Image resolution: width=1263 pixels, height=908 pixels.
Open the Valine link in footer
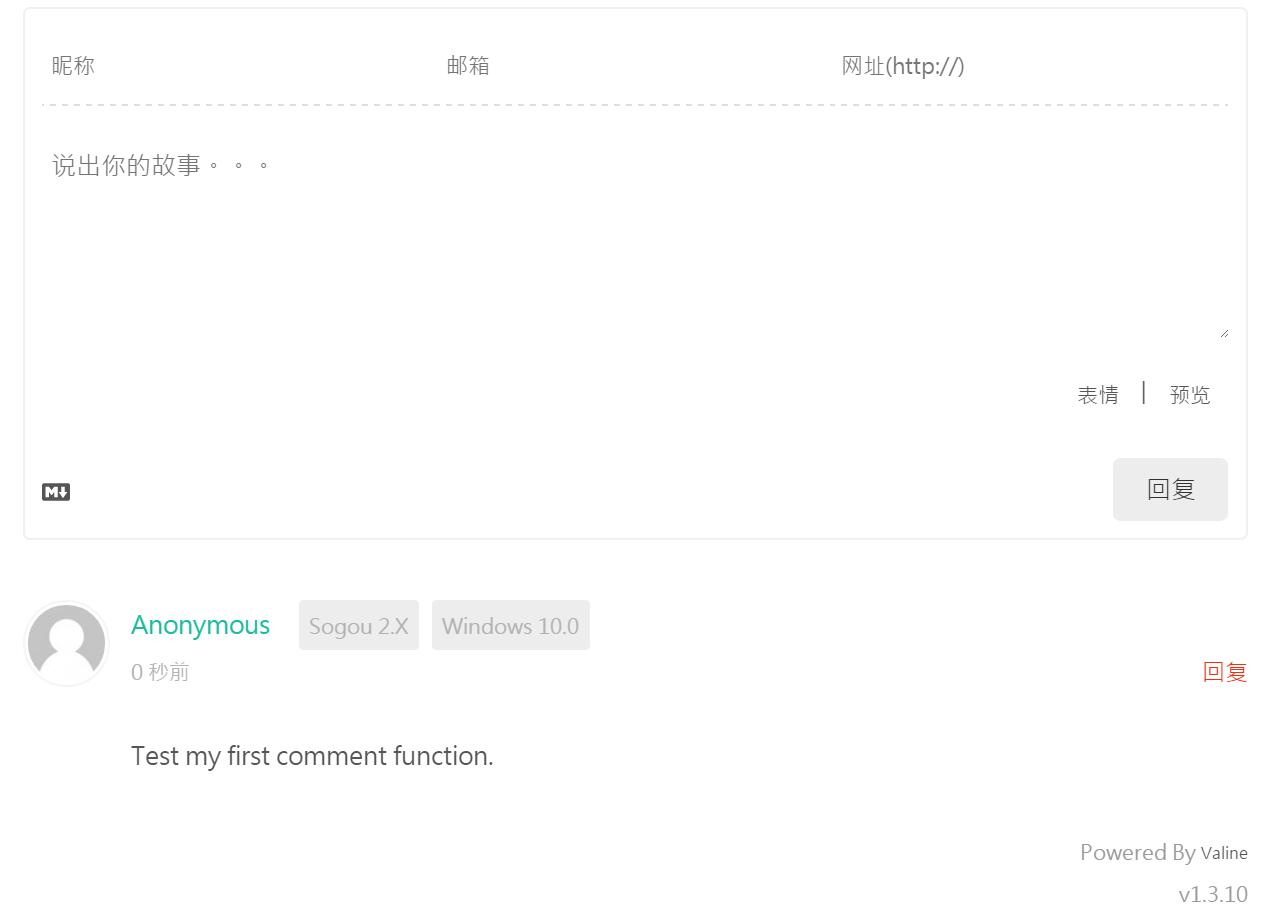(1224, 853)
